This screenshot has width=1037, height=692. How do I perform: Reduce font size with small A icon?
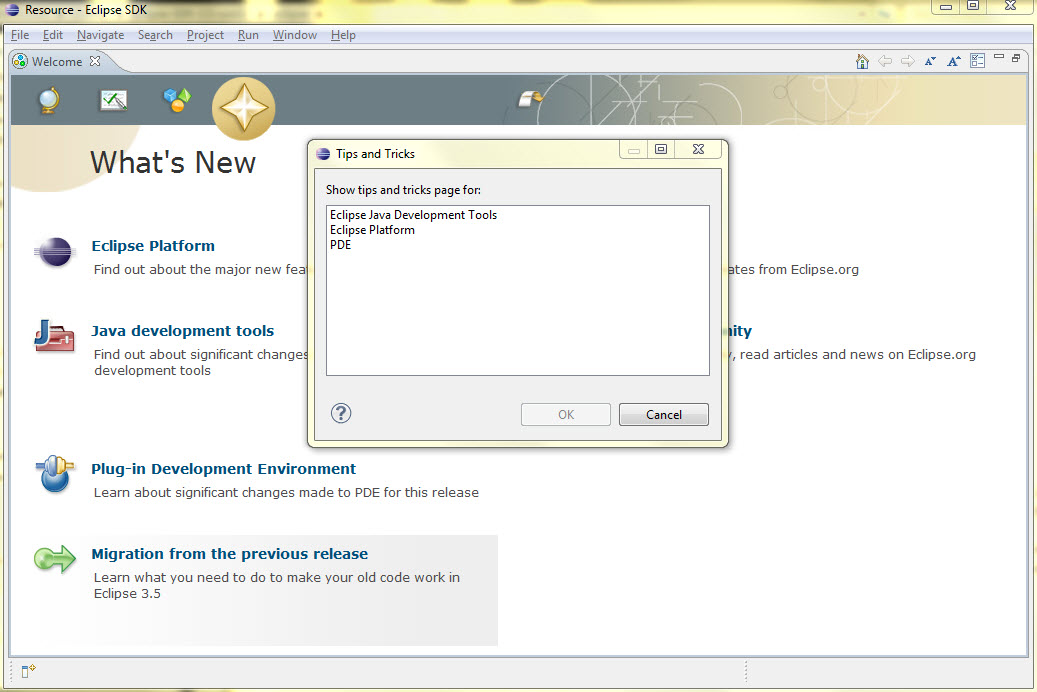coord(931,62)
